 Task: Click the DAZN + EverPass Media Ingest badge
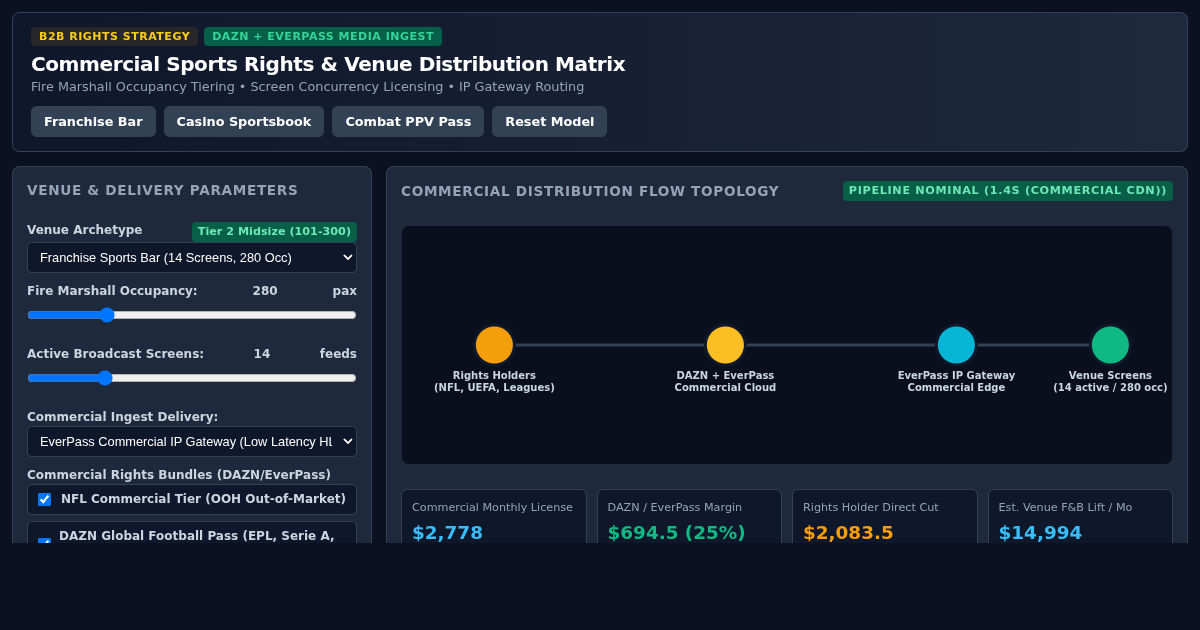coord(323,36)
